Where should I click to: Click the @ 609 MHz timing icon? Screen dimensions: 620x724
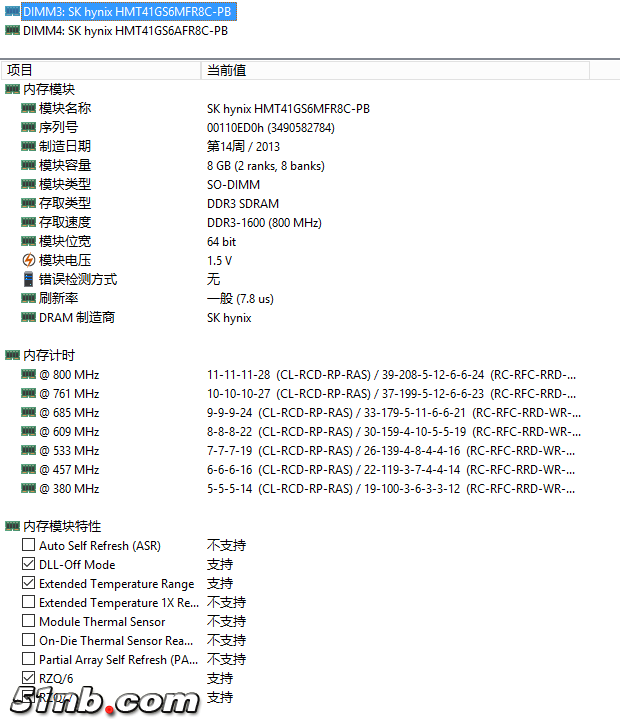coord(29,431)
